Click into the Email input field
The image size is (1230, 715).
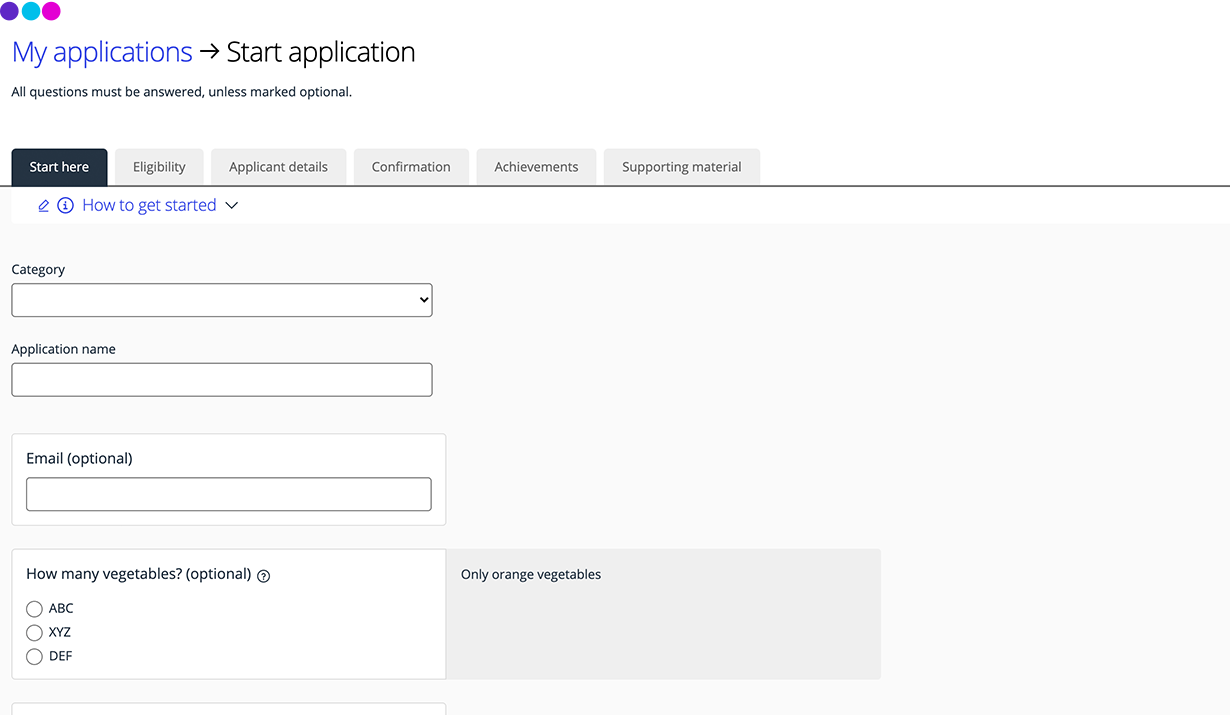pos(228,494)
